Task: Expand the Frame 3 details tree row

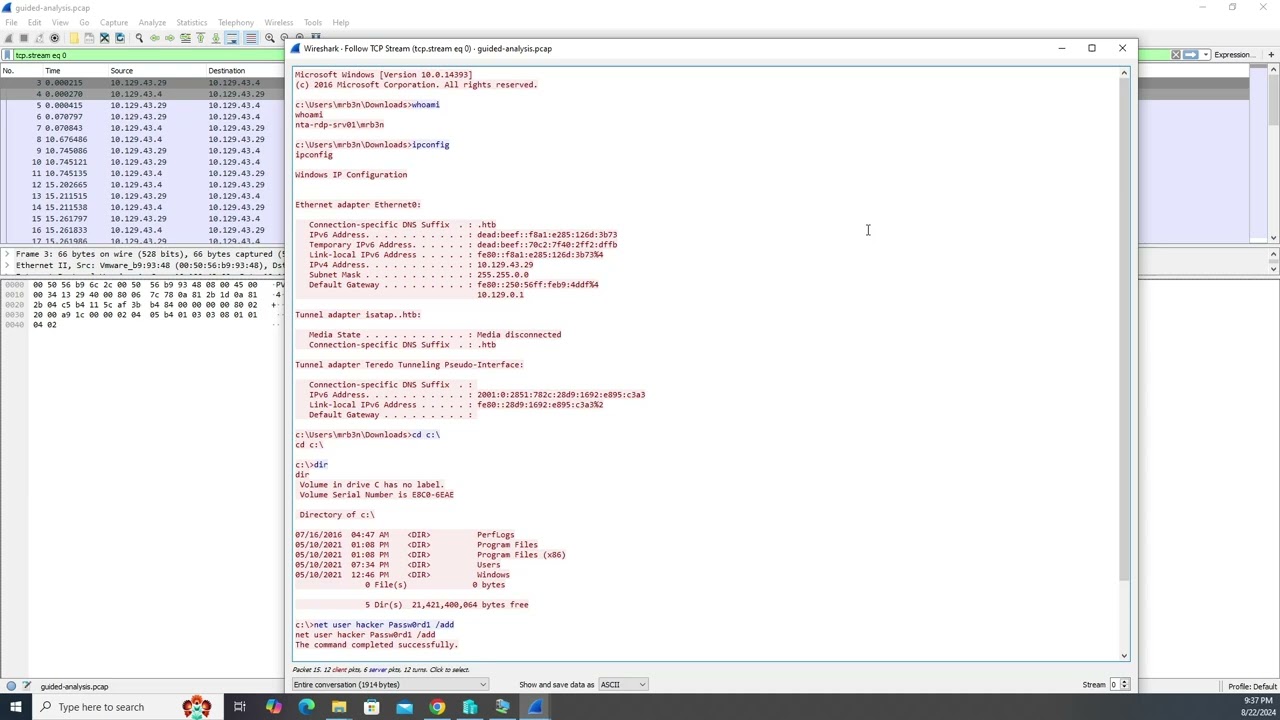Action: pyautogui.click(x=7, y=254)
